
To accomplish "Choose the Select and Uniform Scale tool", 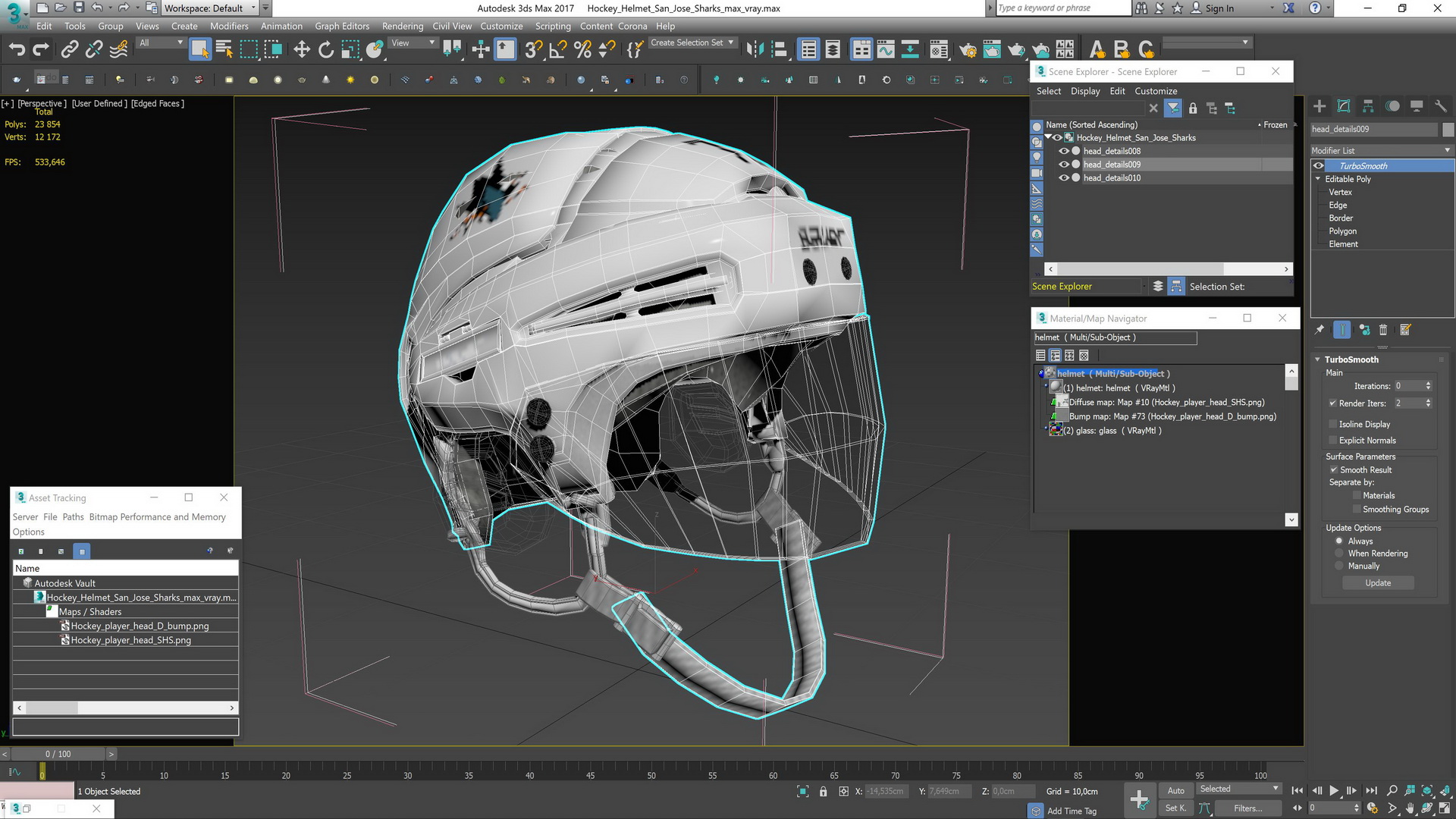I will pyautogui.click(x=350, y=50).
